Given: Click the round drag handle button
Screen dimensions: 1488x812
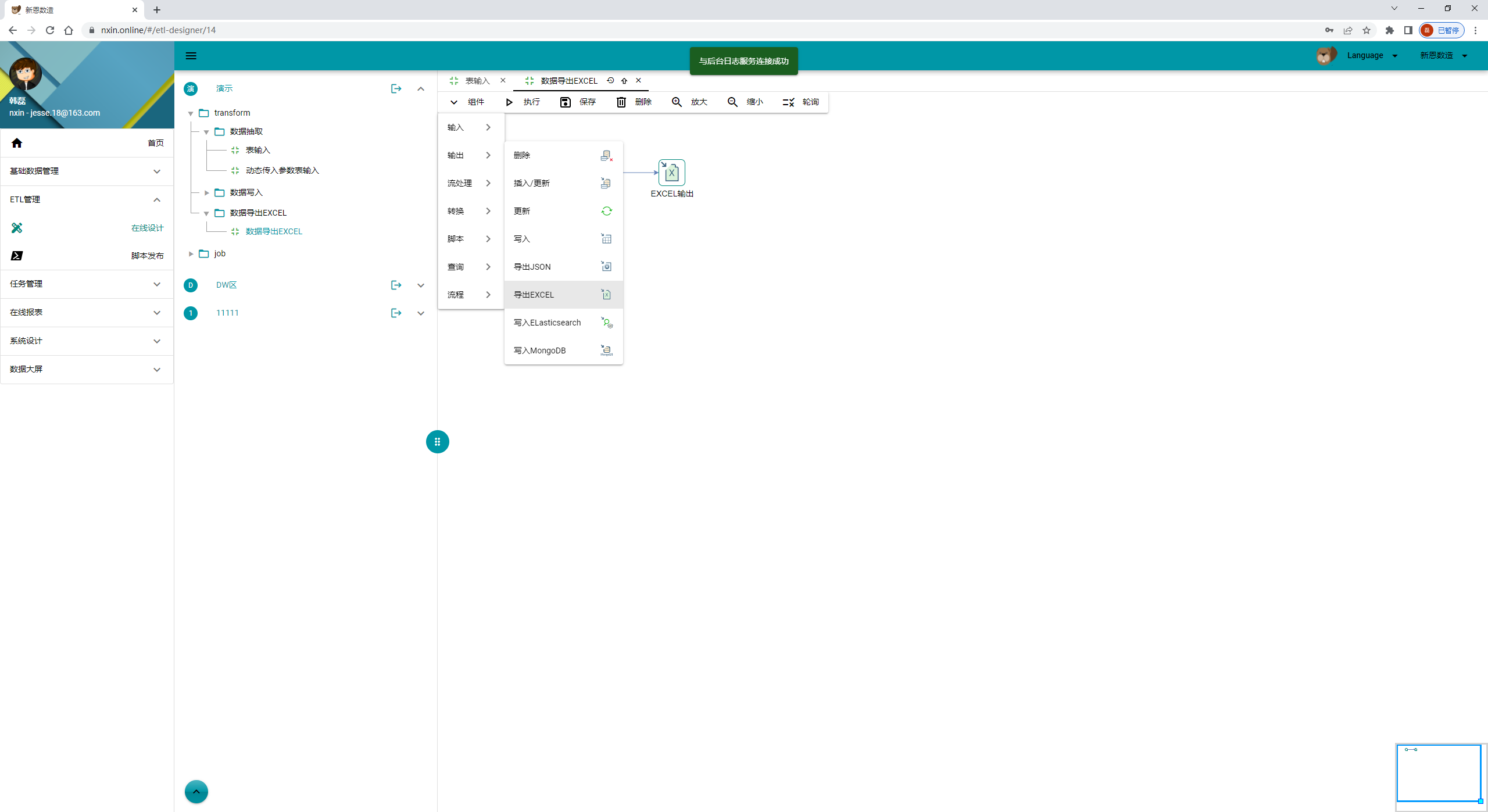Looking at the screenshot, I should pos(437,442).
